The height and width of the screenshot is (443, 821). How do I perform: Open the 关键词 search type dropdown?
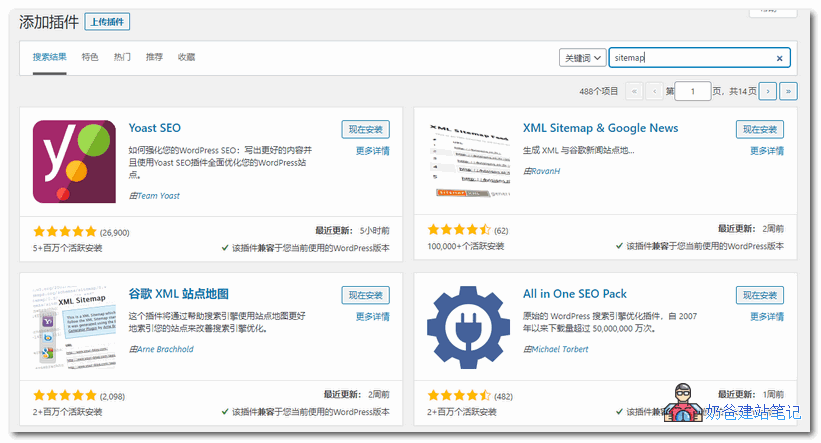click(x=582, y=58)
